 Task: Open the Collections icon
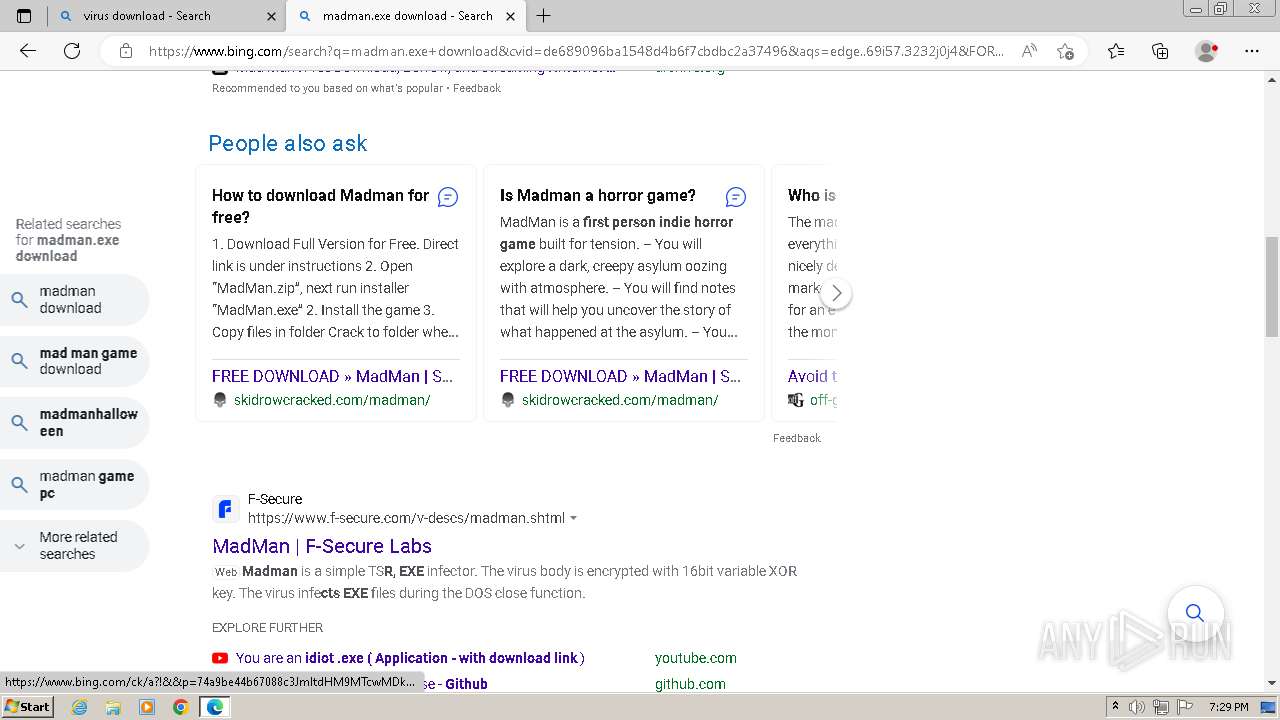point(1160,51)
